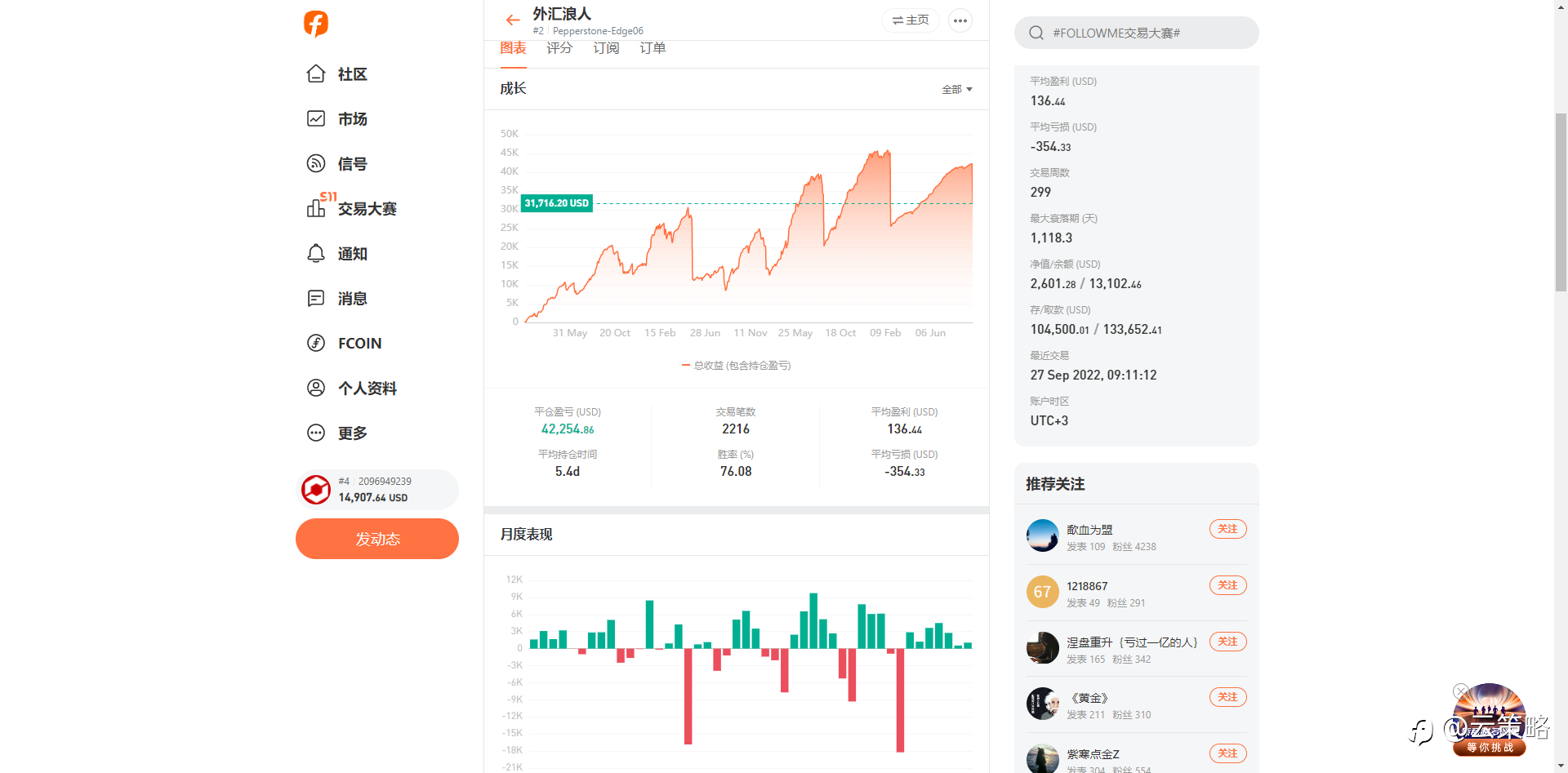The width and height of the screenshot is (1568, 773).
Task: Open the 消息 messages icon
Action: (x=316, y=299)
